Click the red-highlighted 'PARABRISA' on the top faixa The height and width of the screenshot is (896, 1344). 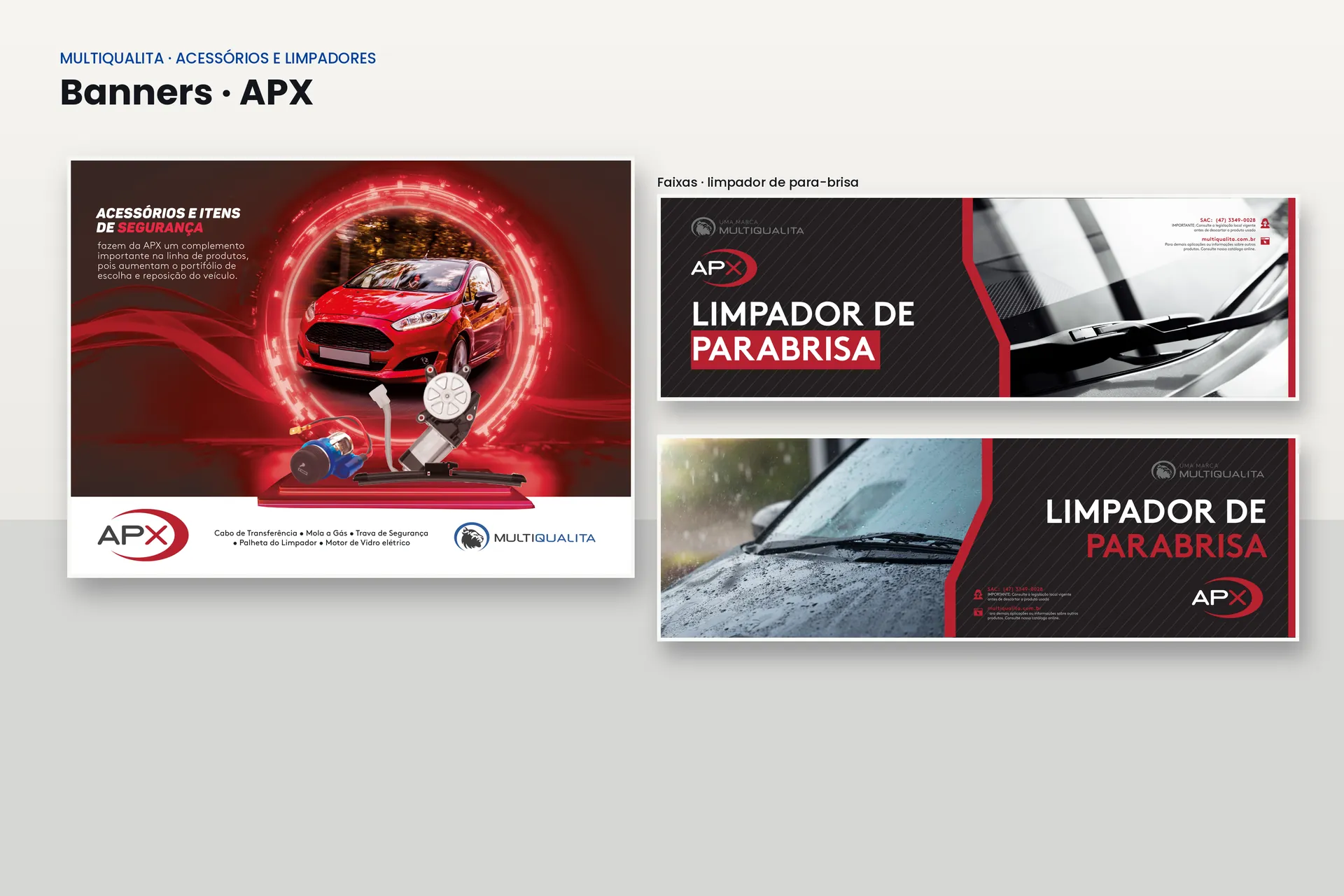(784, 349)
